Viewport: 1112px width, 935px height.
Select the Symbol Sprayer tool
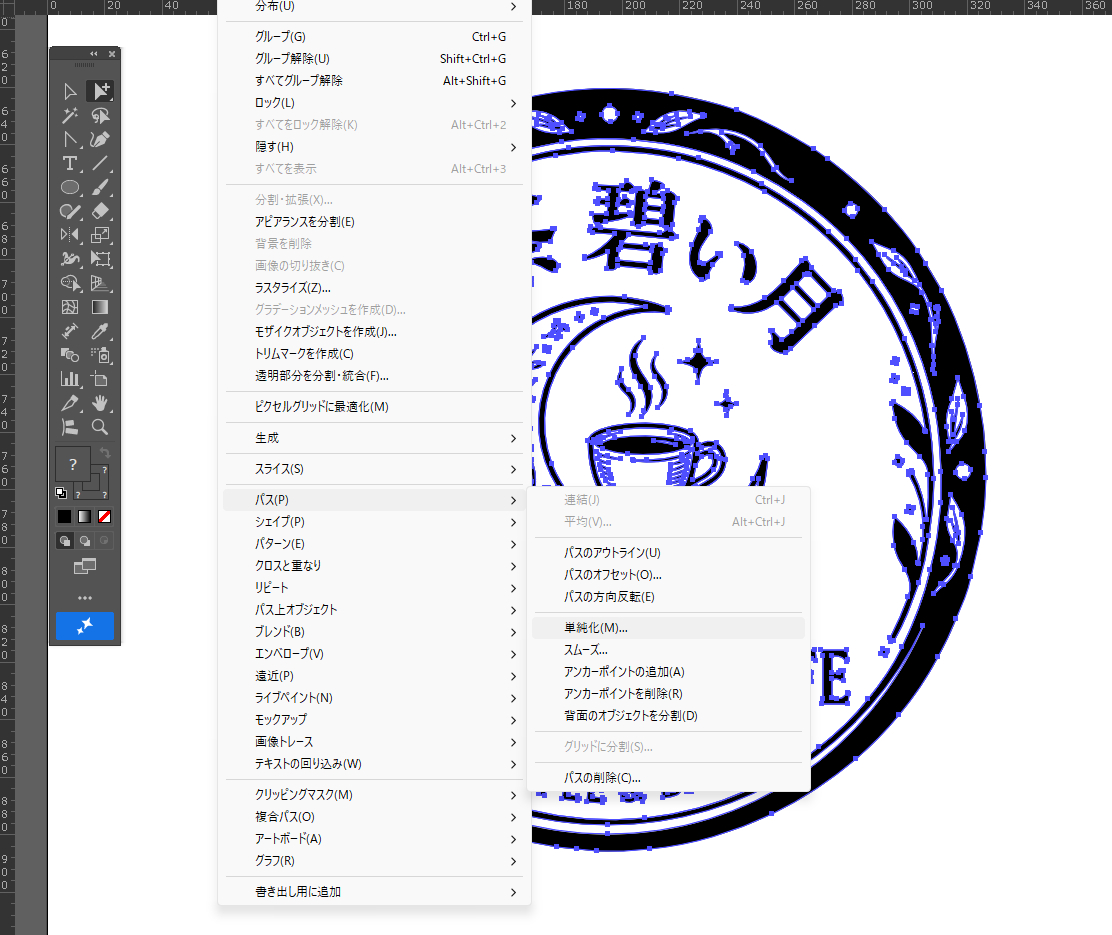click(100, 355)
